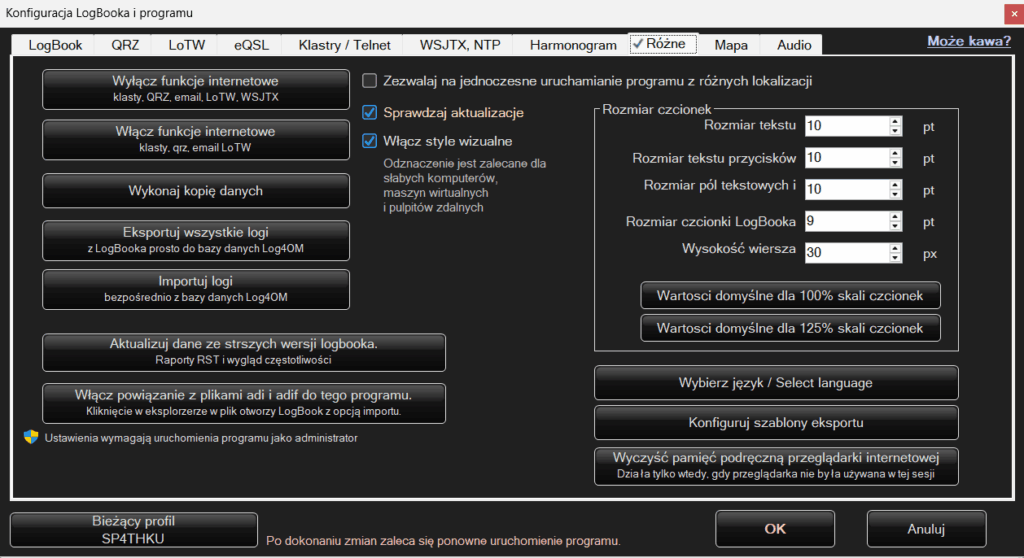
Task: Click the Może kawa? link
Action: click(x=968, y=41)
